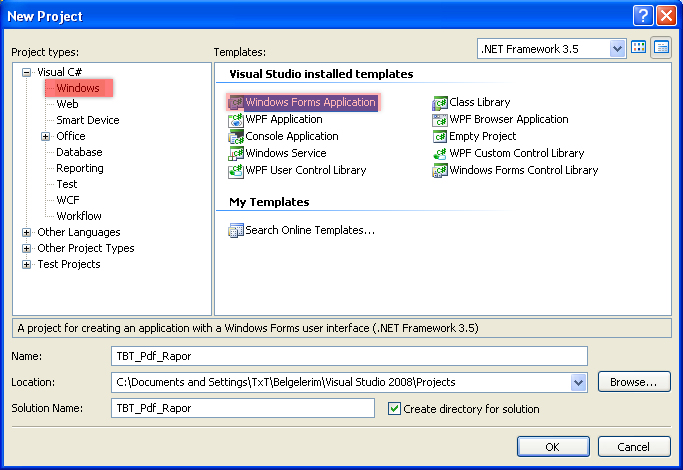The width and height of the screenshot is (683, 470).
Task: Select Workflow project type
Action: [79, 216]
